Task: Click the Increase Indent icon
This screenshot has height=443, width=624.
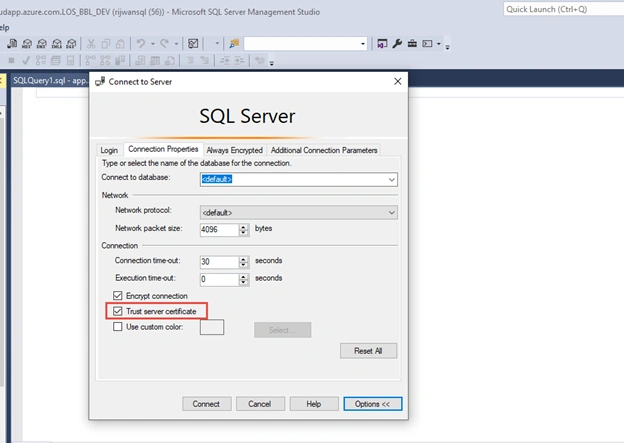Action: [239, 60]
